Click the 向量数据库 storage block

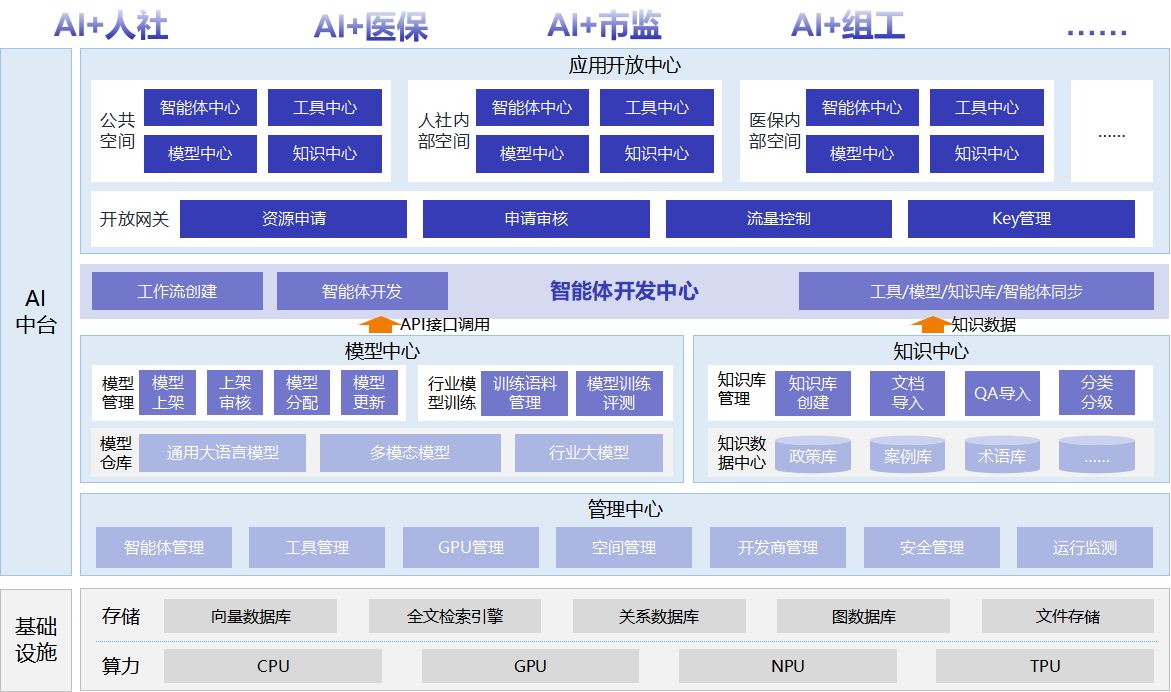pos(250,617)
